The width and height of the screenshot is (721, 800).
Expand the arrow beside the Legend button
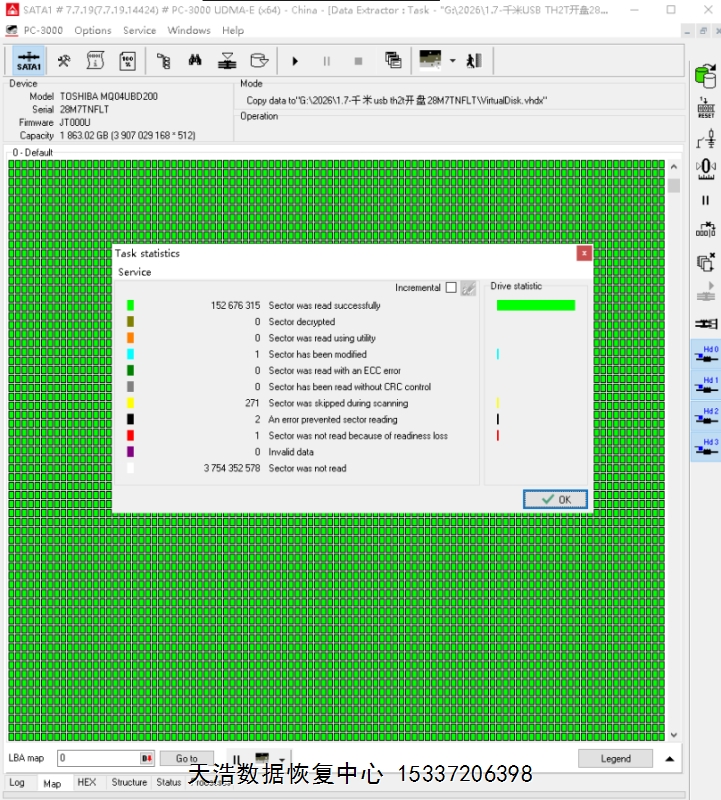[669, 759]
